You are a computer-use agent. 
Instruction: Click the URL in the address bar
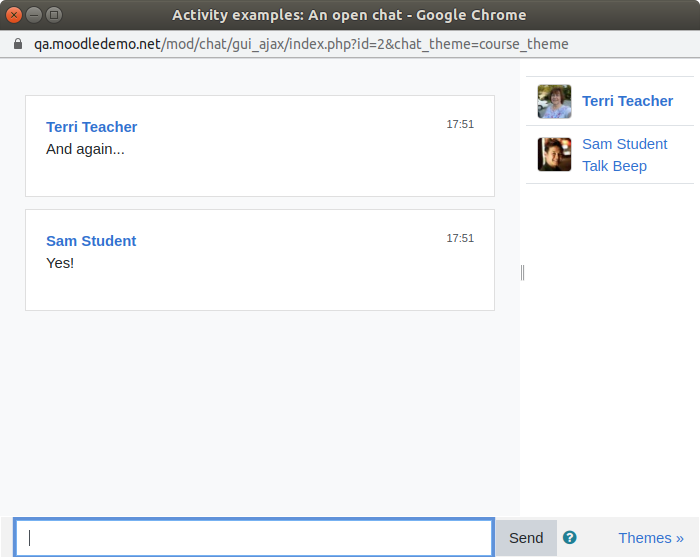301,44
